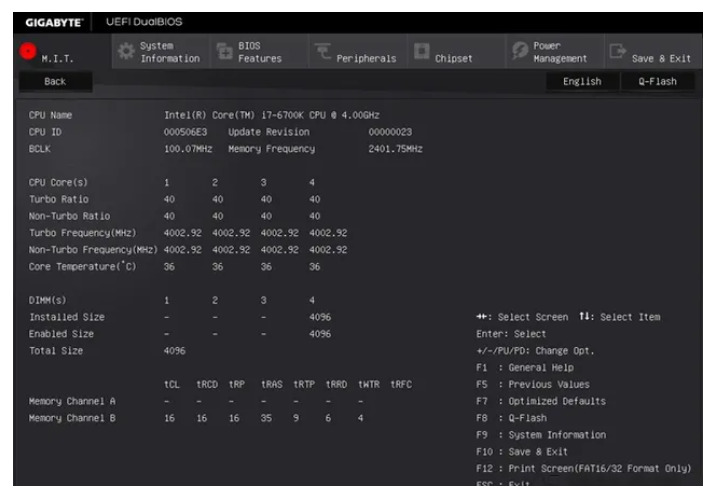Click the CPU Name entry

(x=51, y=115)
